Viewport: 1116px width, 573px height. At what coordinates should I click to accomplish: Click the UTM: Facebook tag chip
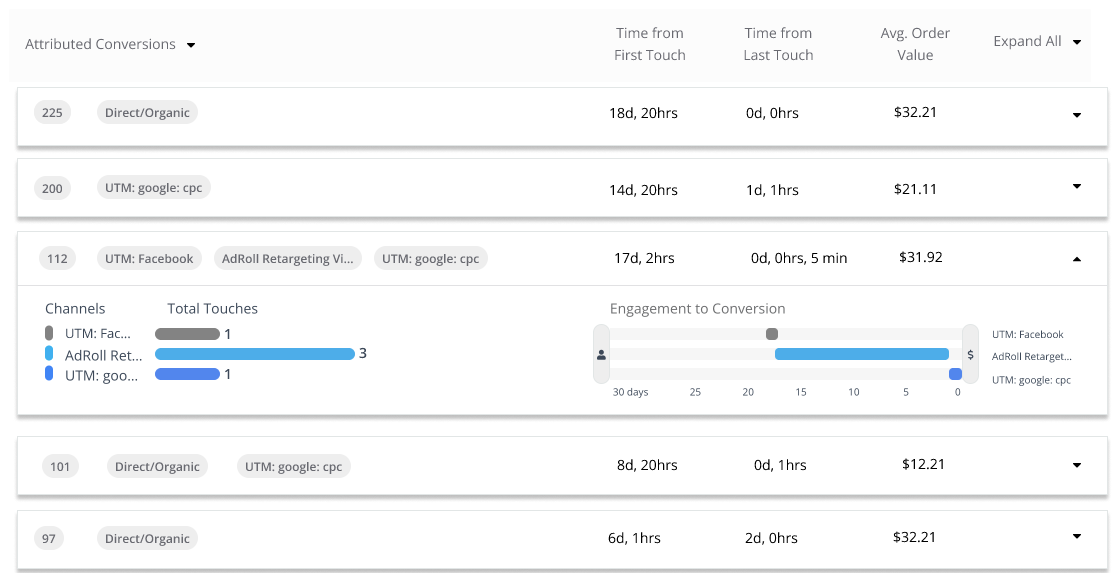tap(149, 259)
